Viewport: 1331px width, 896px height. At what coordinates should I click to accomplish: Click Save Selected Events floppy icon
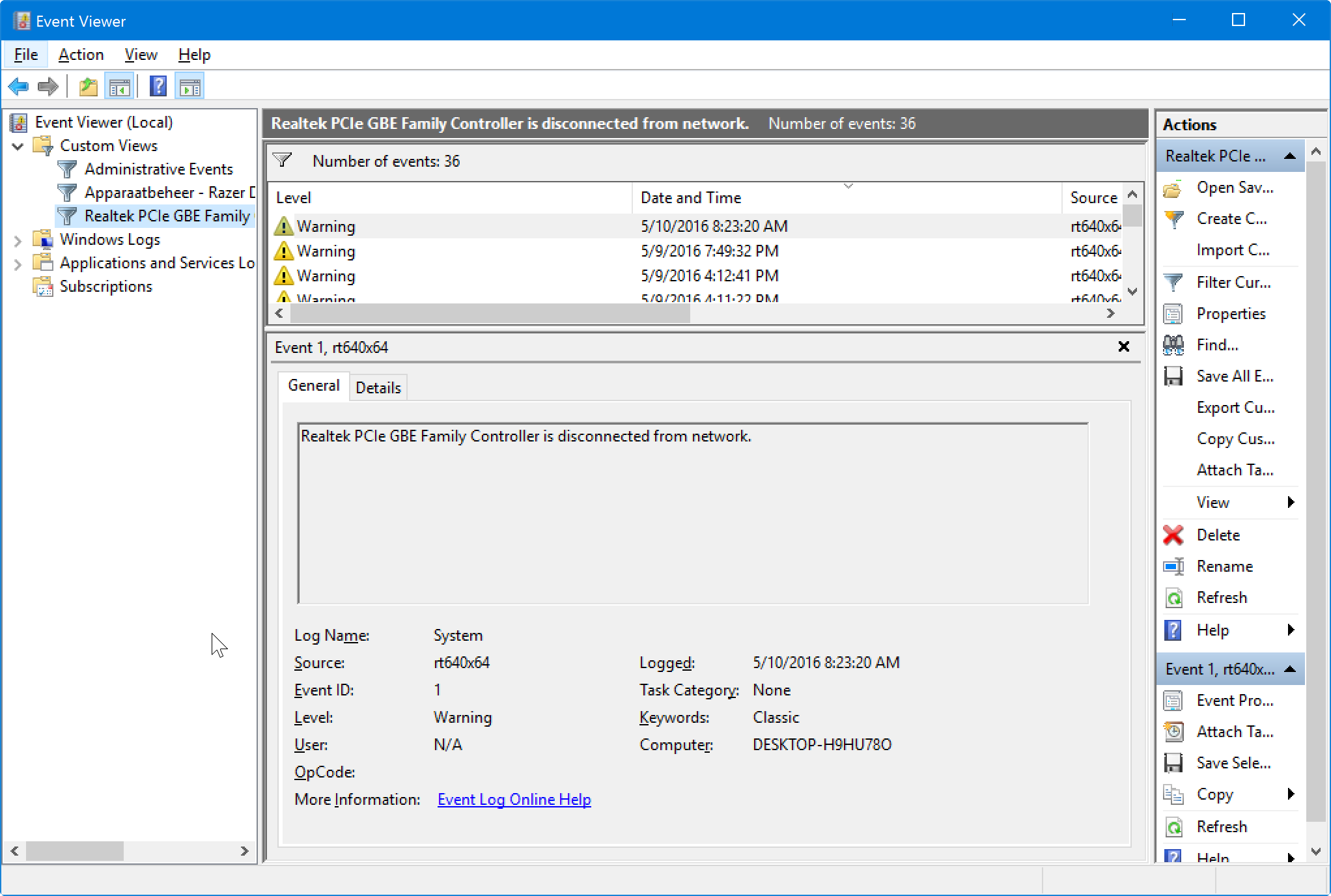click(1173, 763)
